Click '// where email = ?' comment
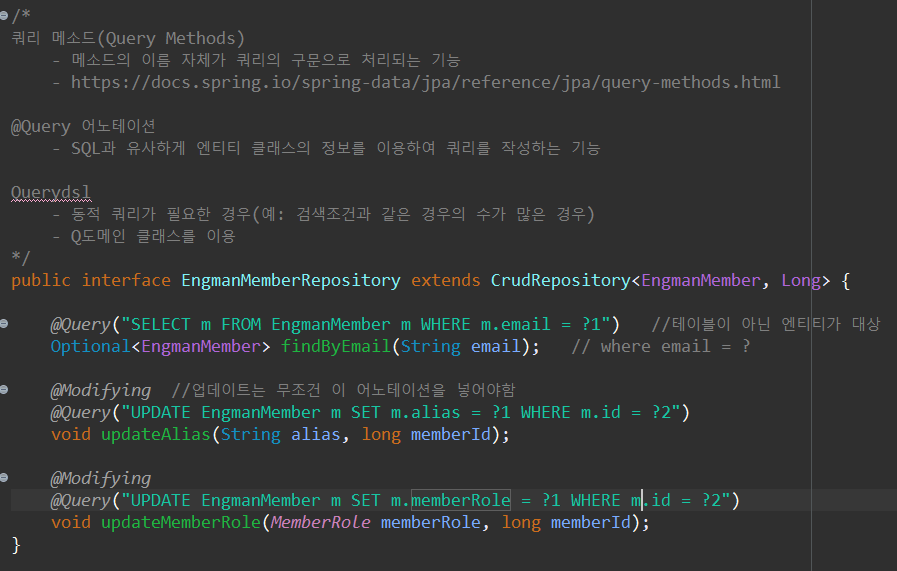This screenshot has height=571, width=897. tap(661, 346)
